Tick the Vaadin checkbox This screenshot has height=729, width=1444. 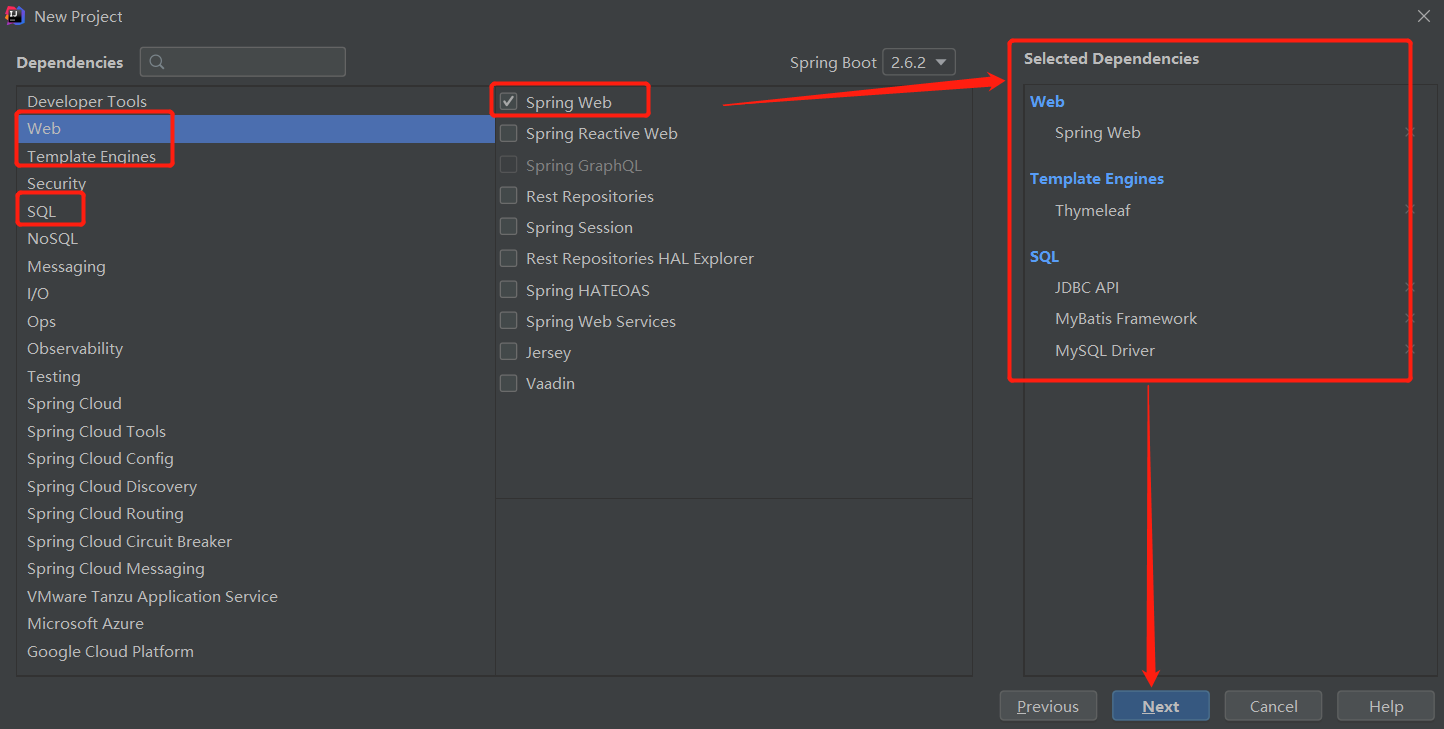pyautogui.click(x=508, y=383)
